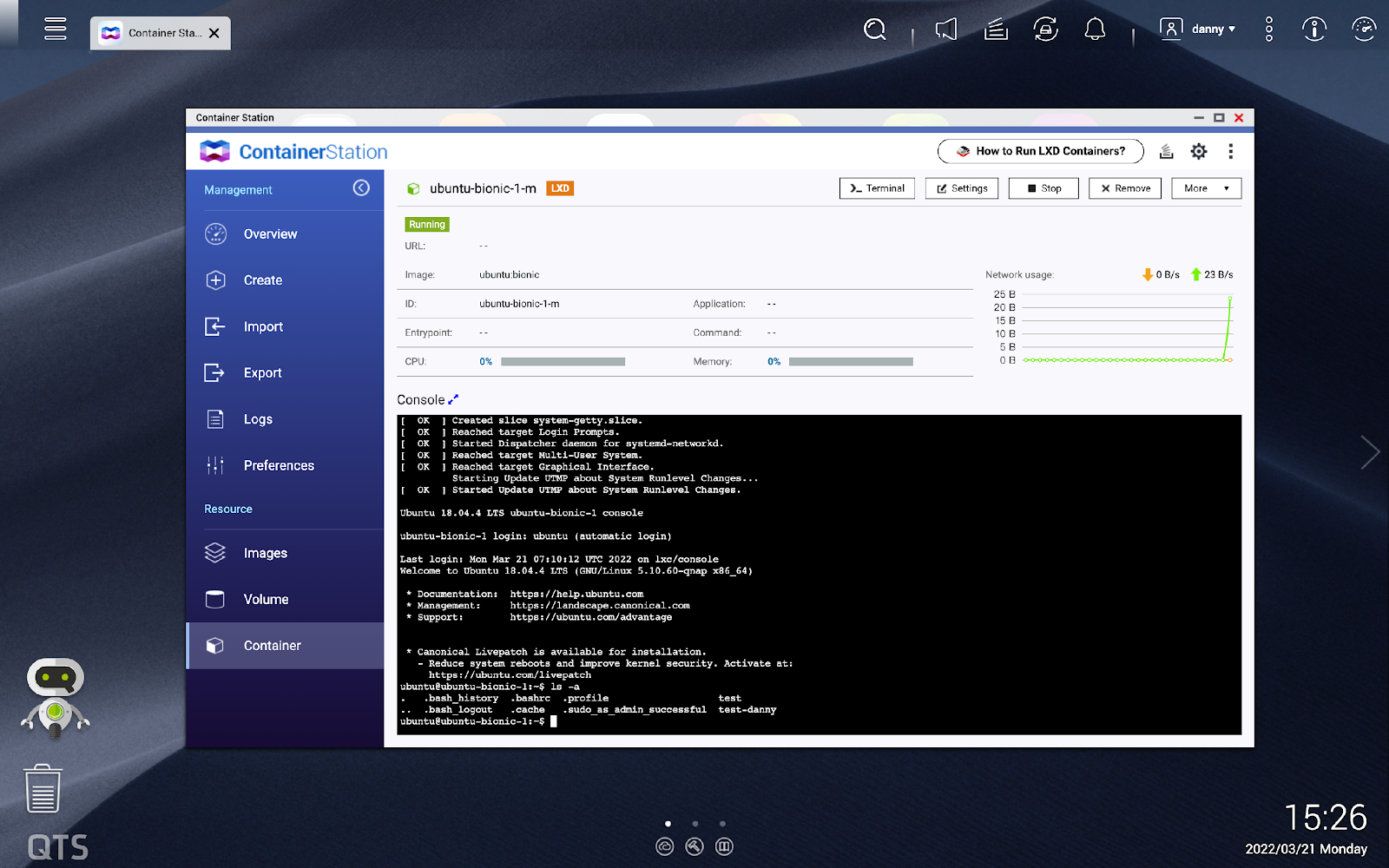Go to next desktop page arrow

[x=1370, y=452]
